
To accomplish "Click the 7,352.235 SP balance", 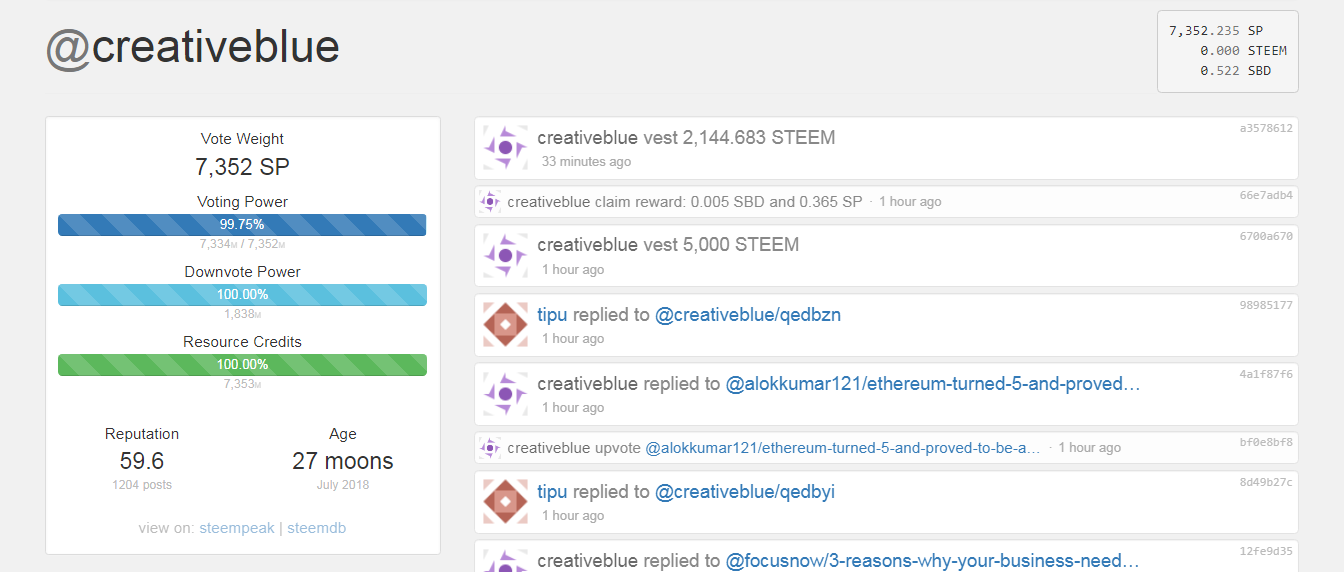I will click(1216, 31).
